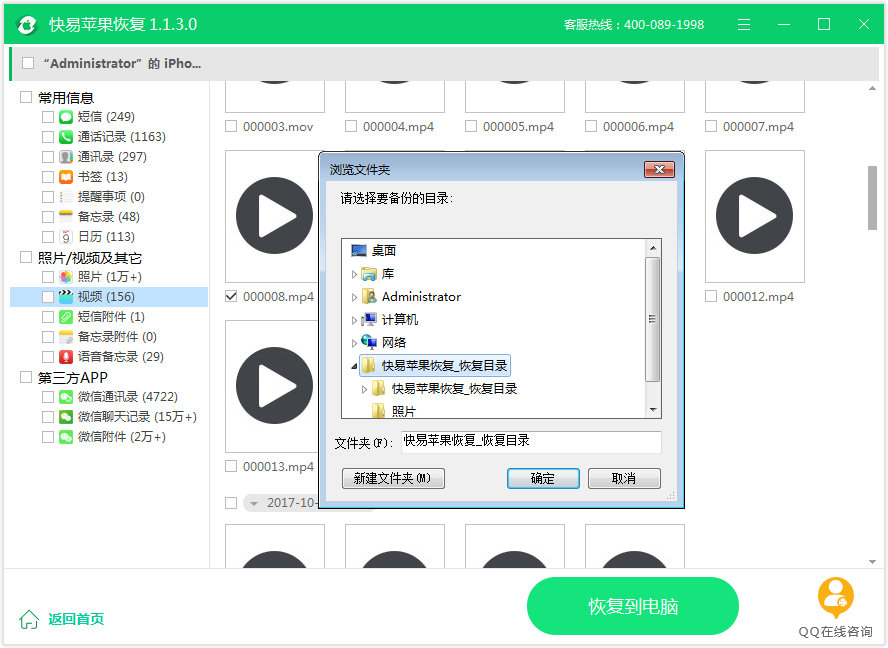The height and width of the screenshot is (648, 888).
Task: Click the 微信通讯录 WeChat icon
Action: (x=66, y=397)
